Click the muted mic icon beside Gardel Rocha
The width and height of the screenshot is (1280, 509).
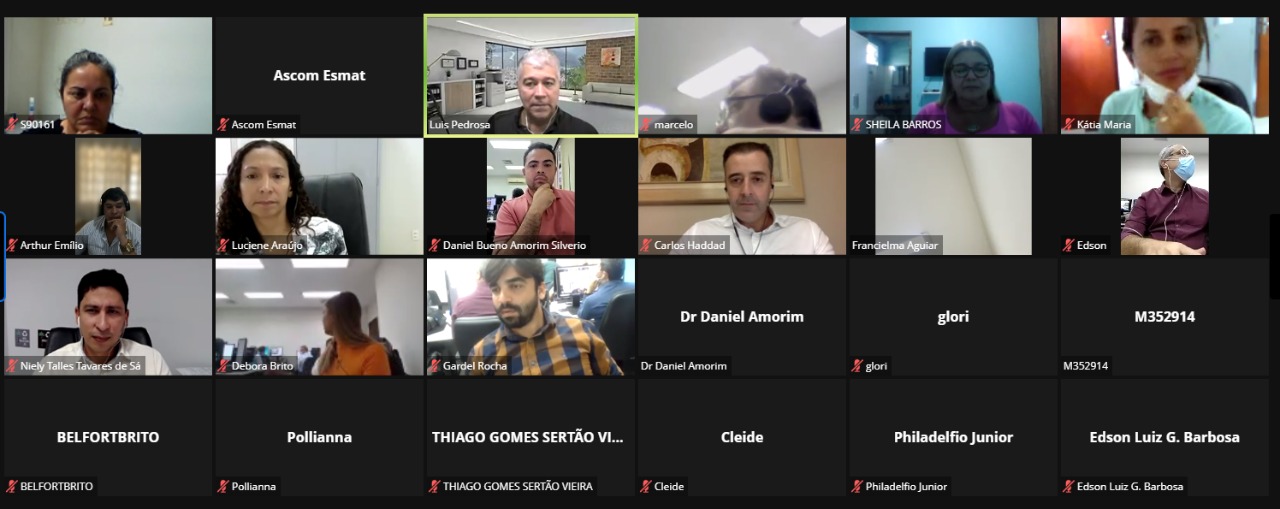[x=434, y=366]
